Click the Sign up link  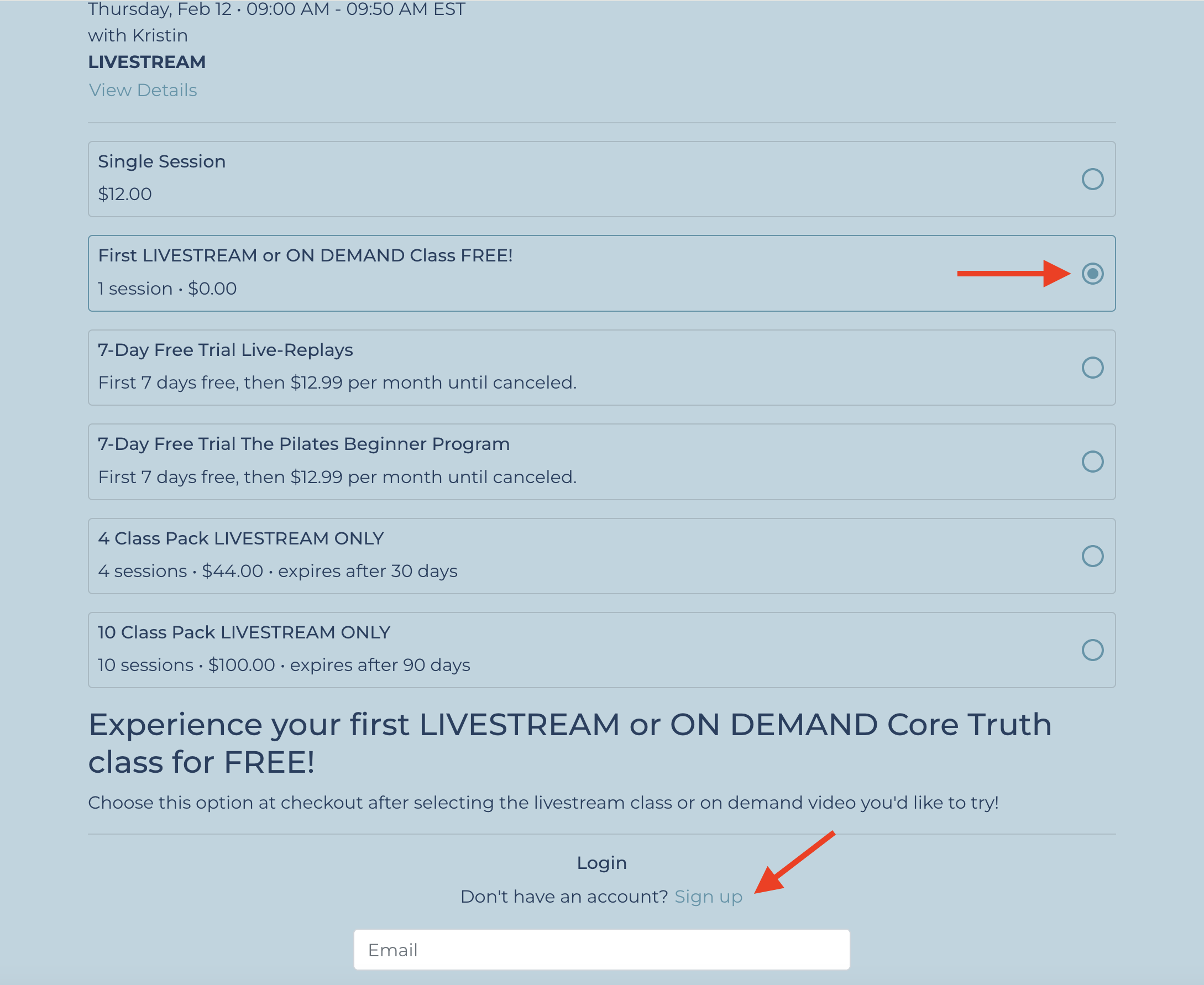pos(708,897)
